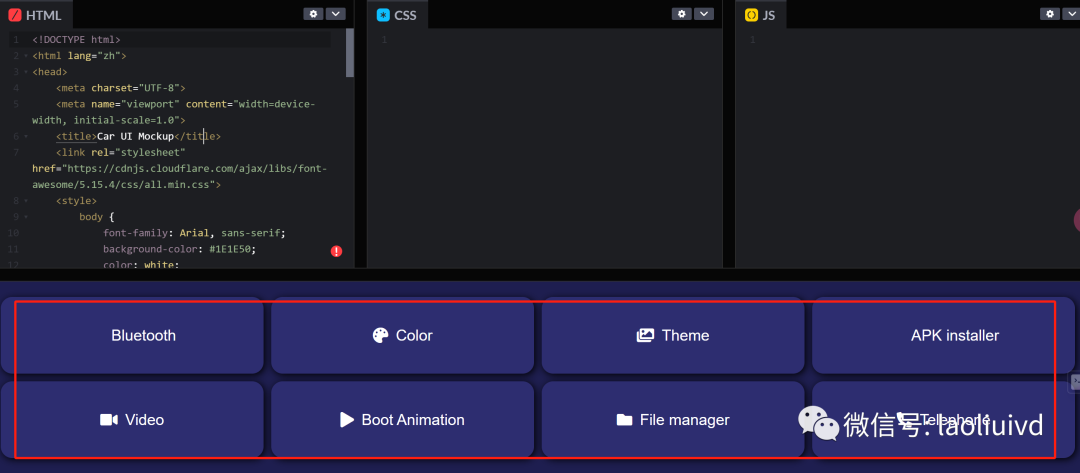Open HTML editor settings gear
Viewport: 1080px width, 473px height.
313,14
